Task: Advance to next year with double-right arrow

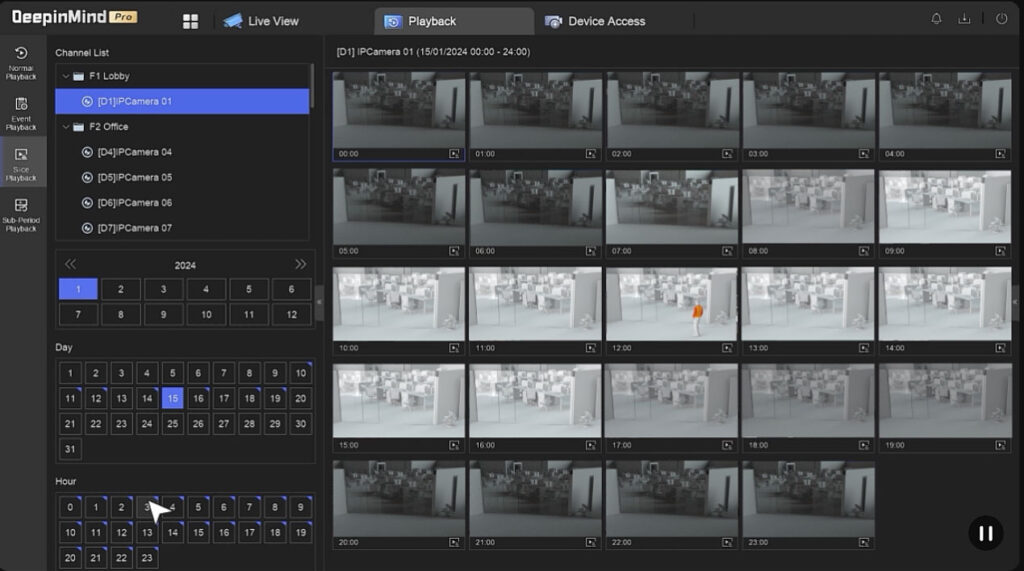Action: coord(300,265)
